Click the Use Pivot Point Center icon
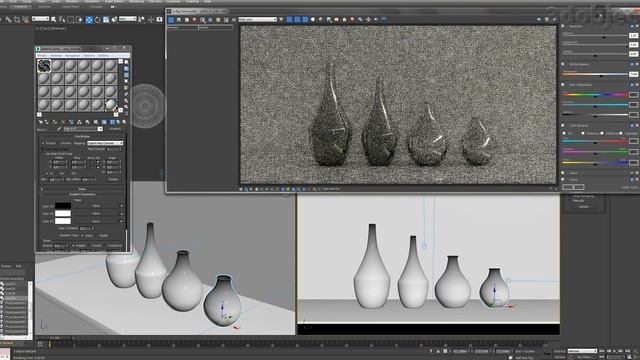 tap(142, 19)
